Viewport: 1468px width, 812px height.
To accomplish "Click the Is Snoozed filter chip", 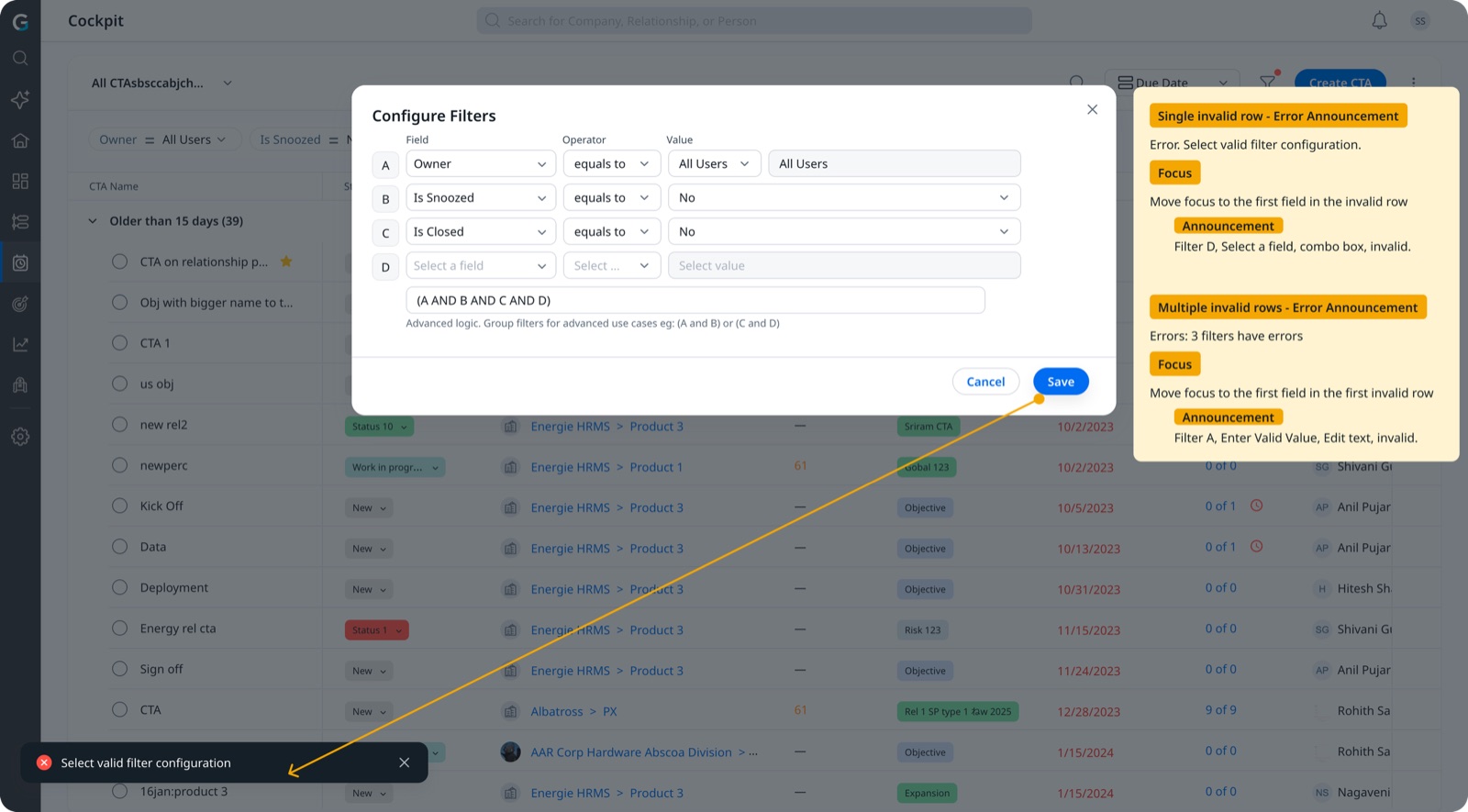I will (x=302, y=139).
